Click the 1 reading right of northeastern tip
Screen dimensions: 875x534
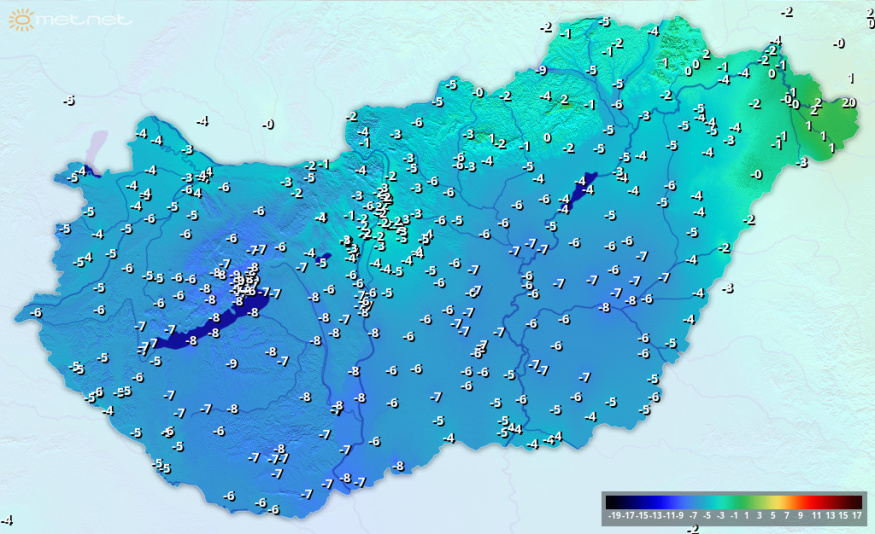851,78
